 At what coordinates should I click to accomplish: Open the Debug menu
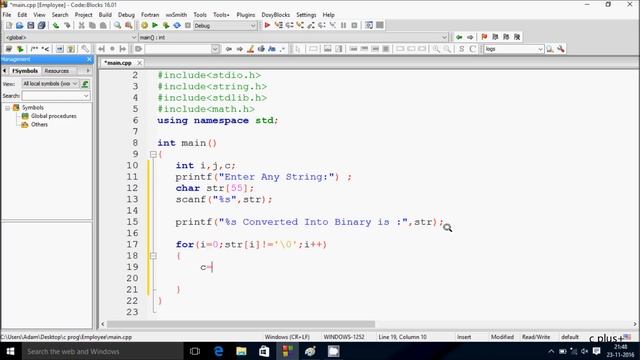[x=126, y=15]
